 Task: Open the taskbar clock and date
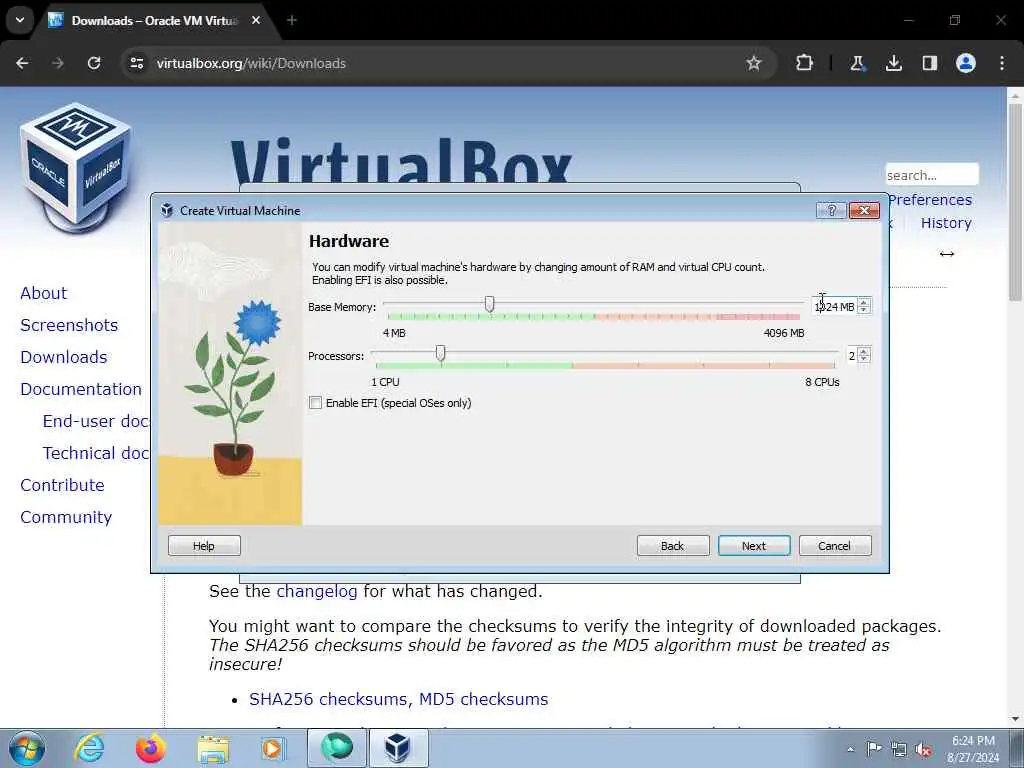973,749
